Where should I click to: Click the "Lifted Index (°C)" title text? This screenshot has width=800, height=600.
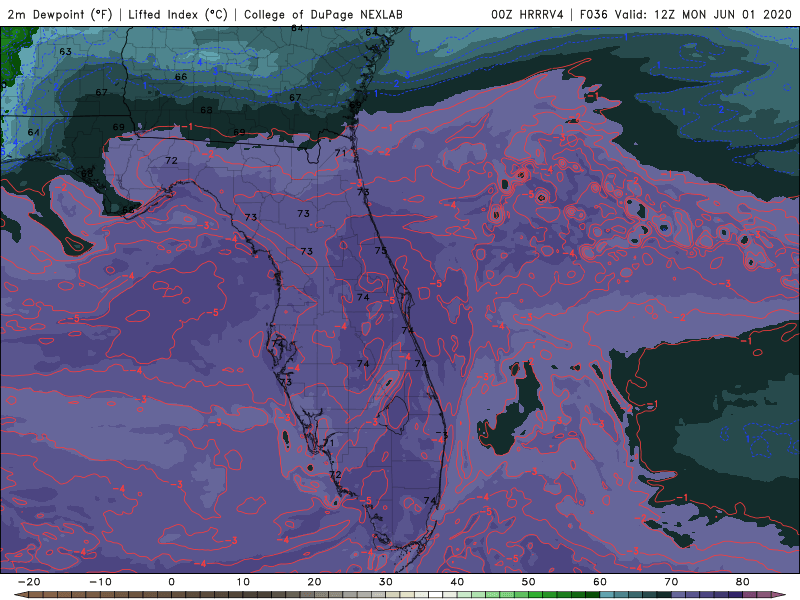pyautogui.click(x=178, y=14)
